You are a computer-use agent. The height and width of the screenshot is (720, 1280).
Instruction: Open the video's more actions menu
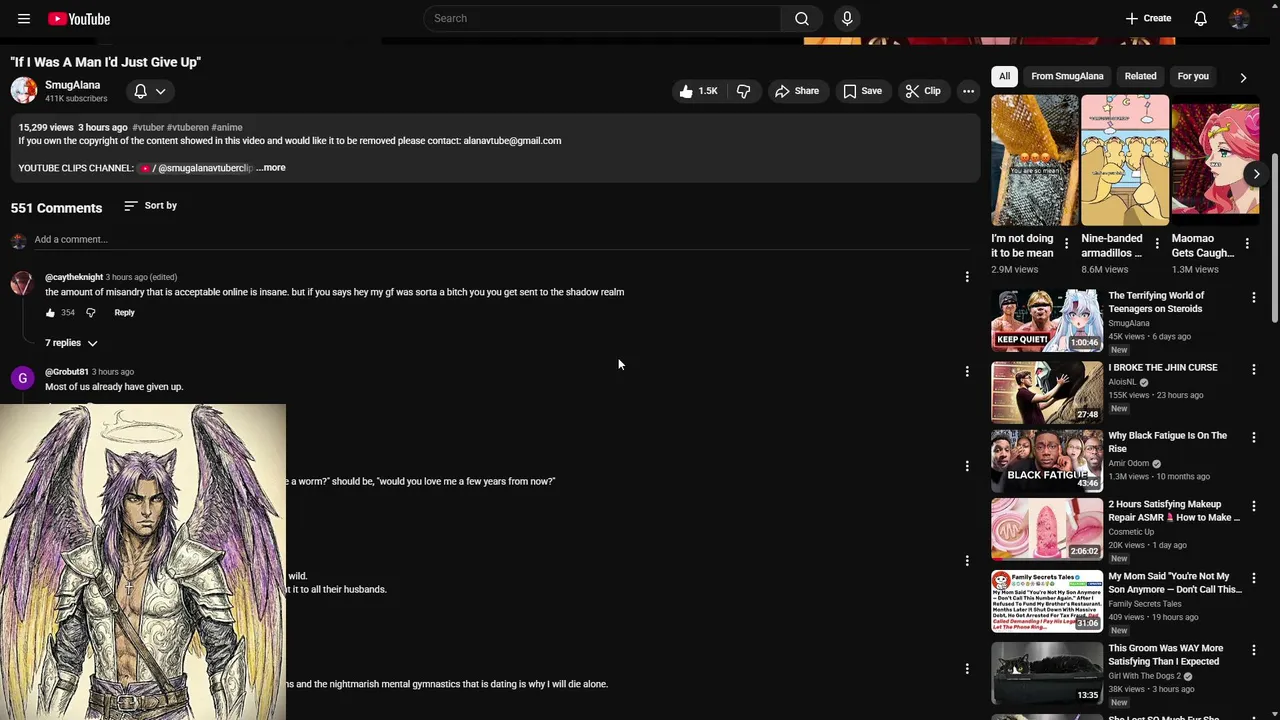point(968,91)
